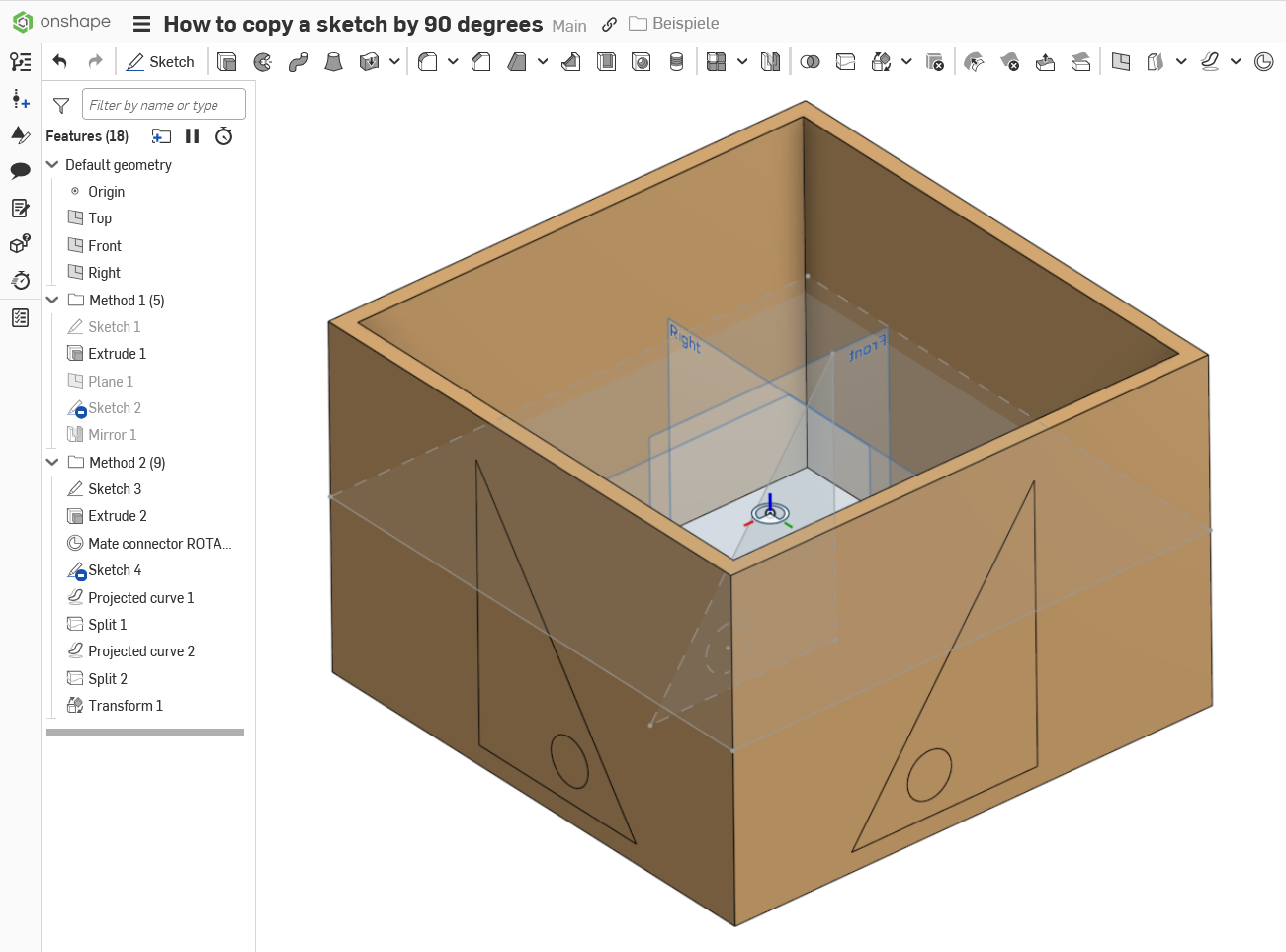Open the document hamburger menu
The height and width of the screenshot is (952, 1286).
click(142, 23)
